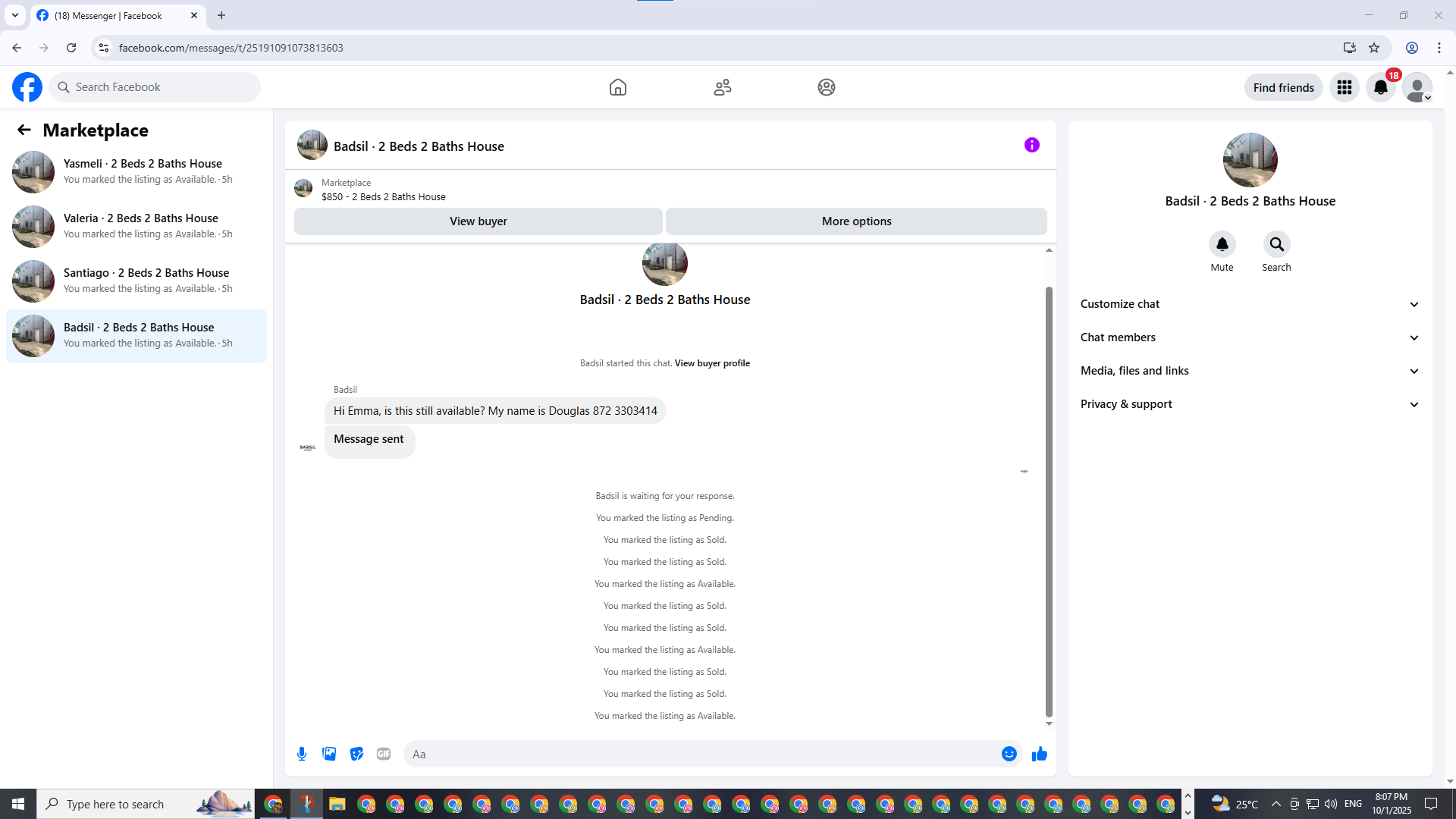The height and width of the screenshot is (819, 1456).
Task: Open the Windows Start menu
Action: click(x=18, y=804)
